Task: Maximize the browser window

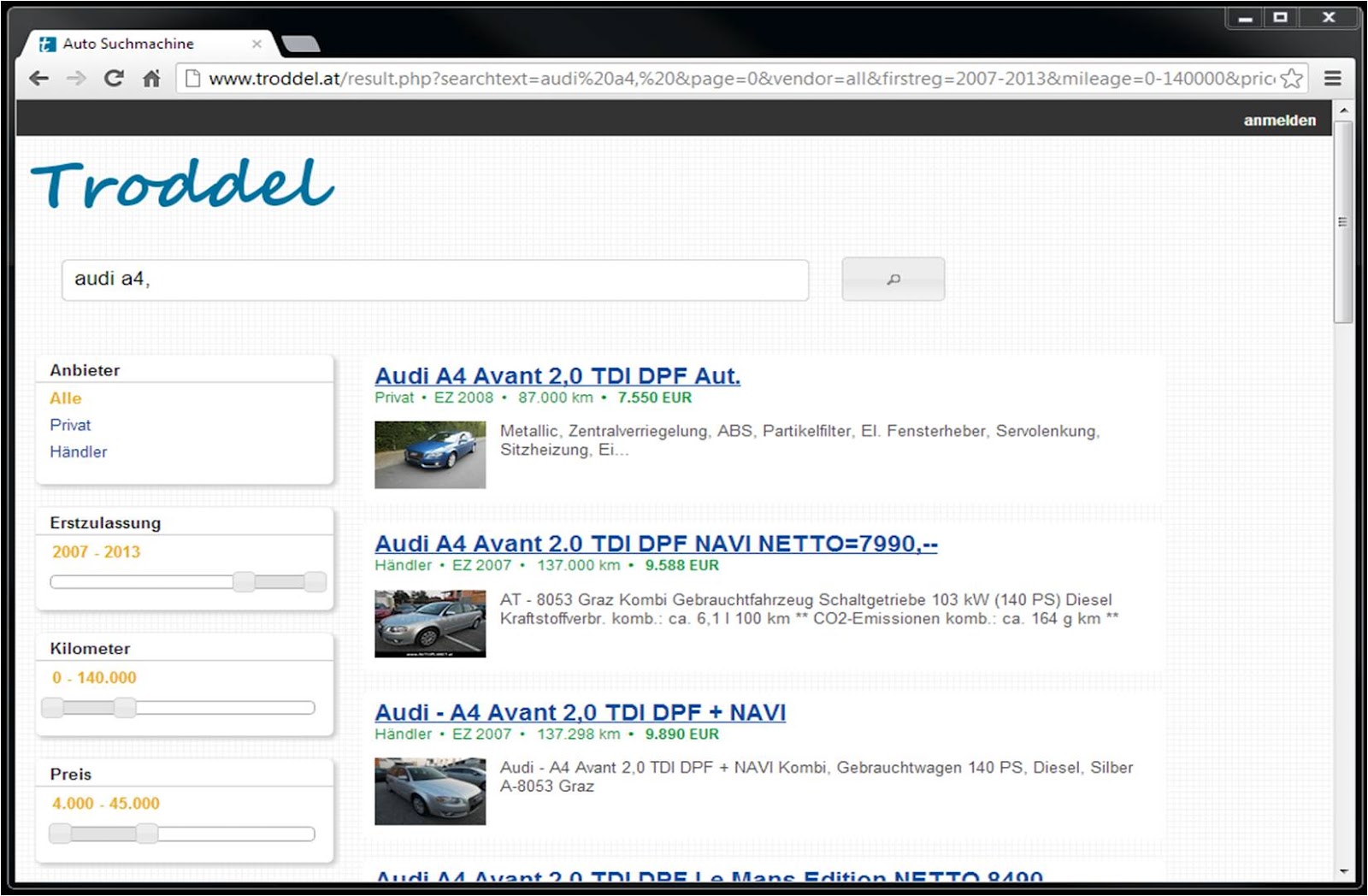Action: pos(1280,17)
